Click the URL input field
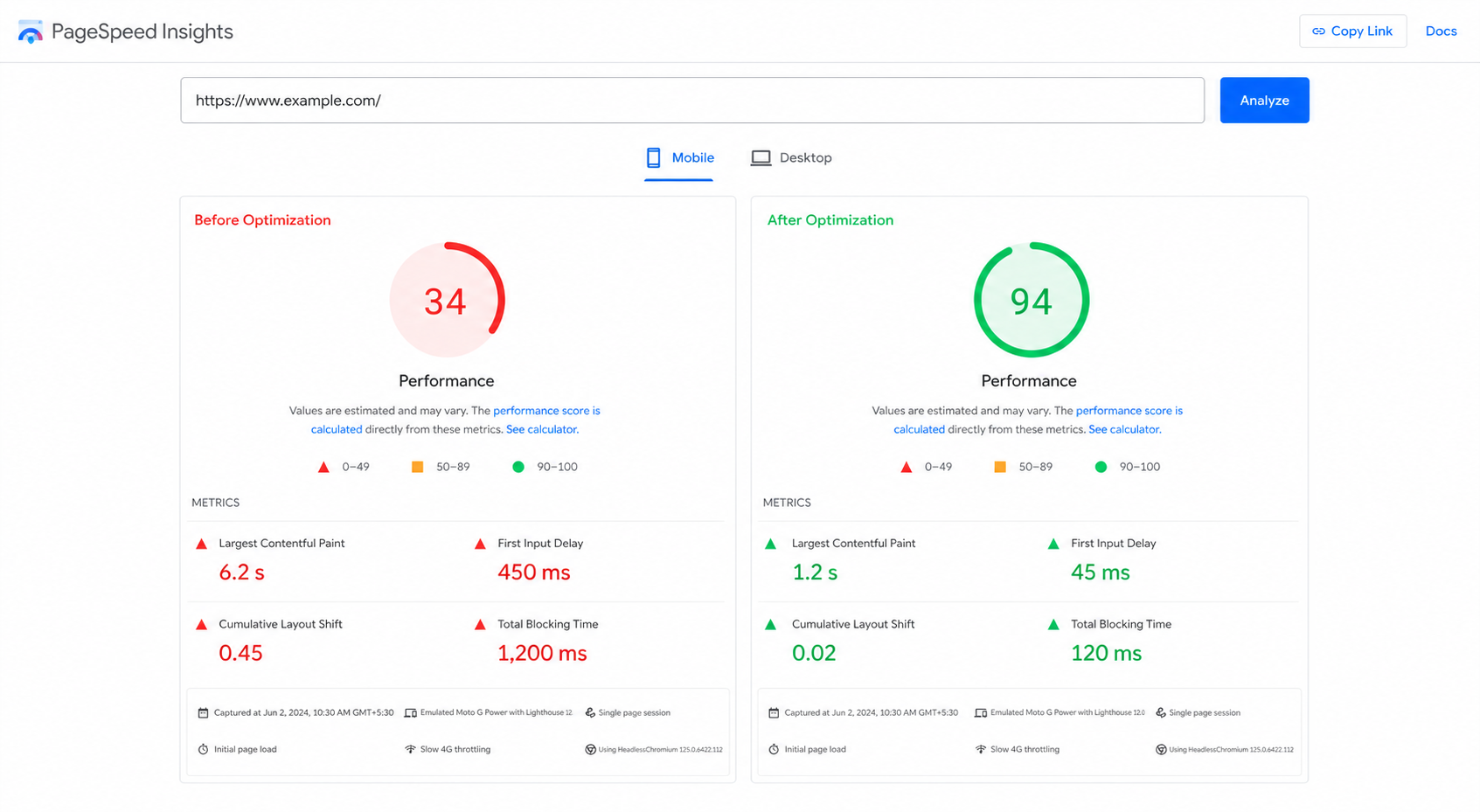The height and width of the screenshot is (812, 1480). tap(692, 101)
